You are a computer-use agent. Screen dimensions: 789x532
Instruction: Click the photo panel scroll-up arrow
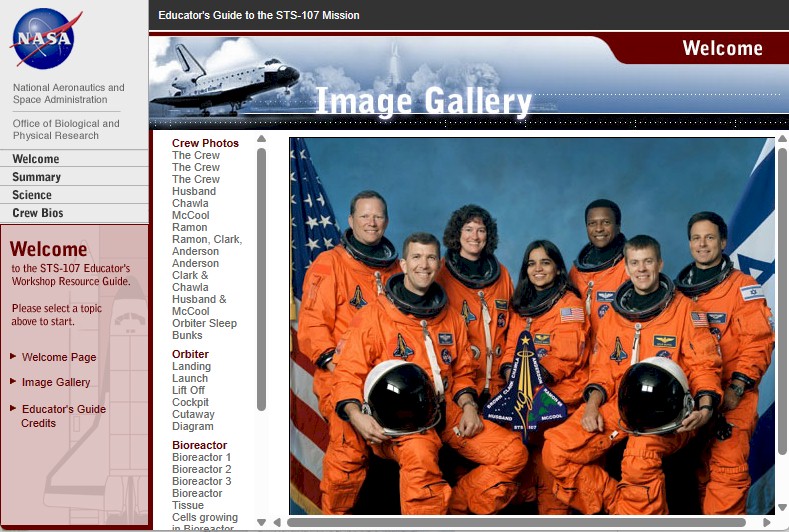tap(782, 139)
